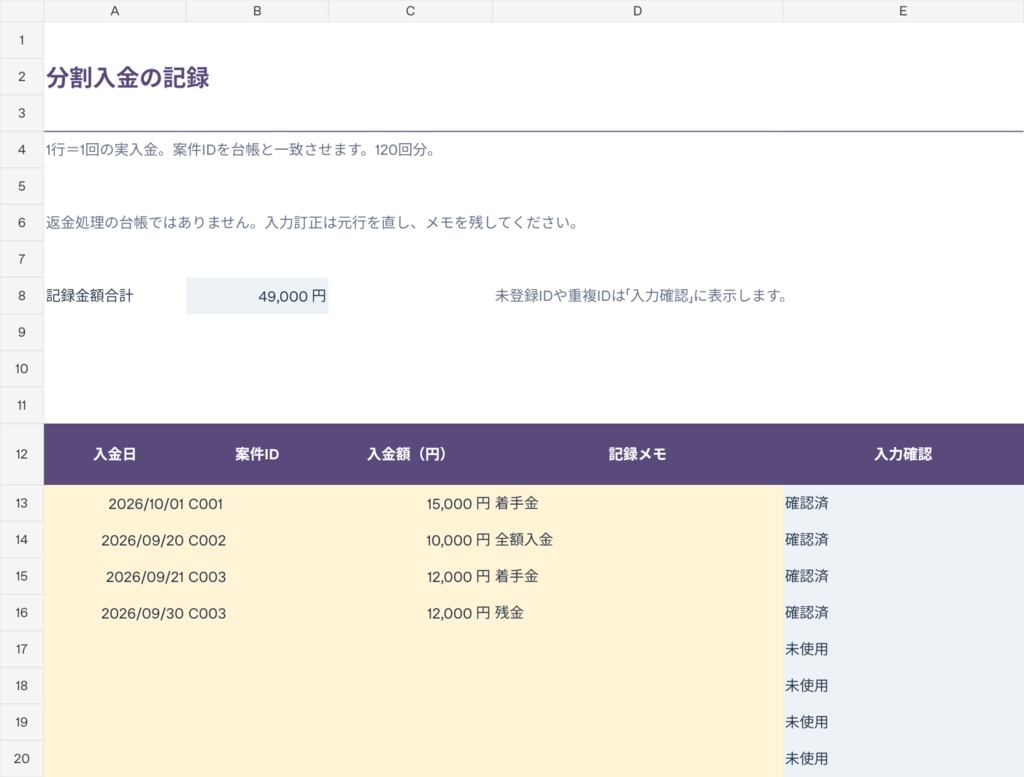
Task: Select 確認済 status in row 15
Action: point(903,577)
